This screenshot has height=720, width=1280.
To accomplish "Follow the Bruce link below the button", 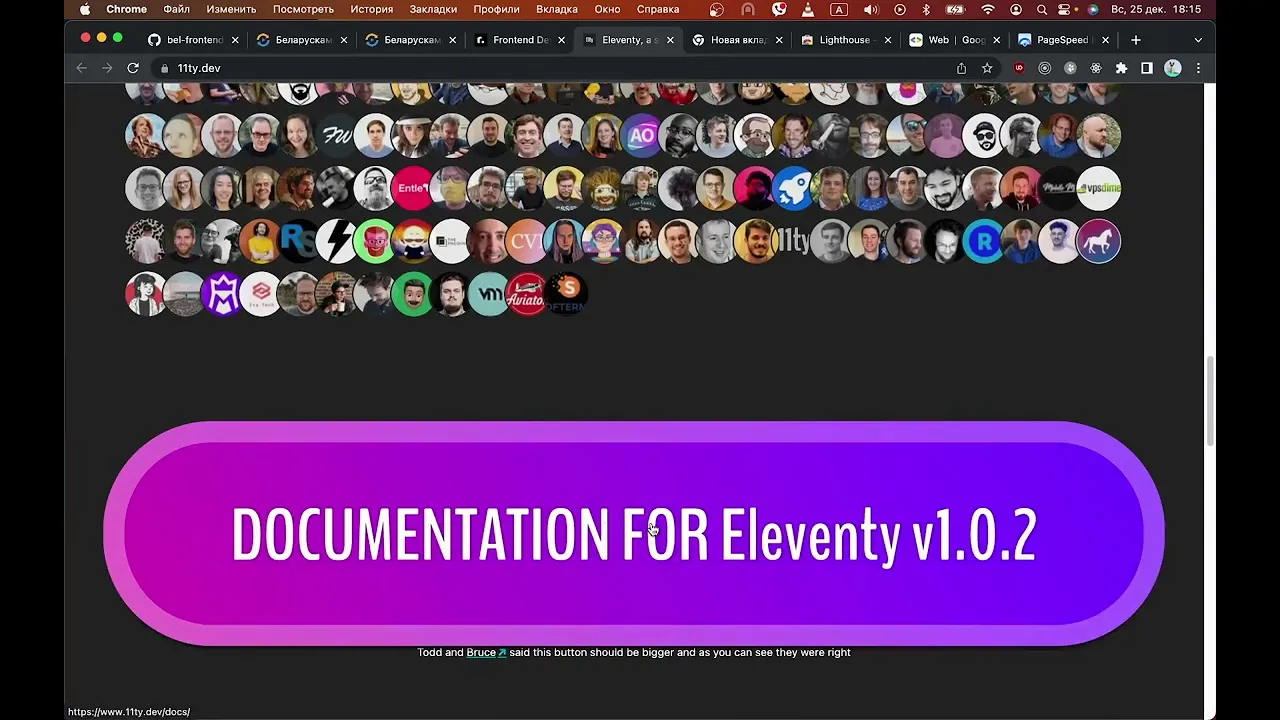I will [x=486, y=652].
